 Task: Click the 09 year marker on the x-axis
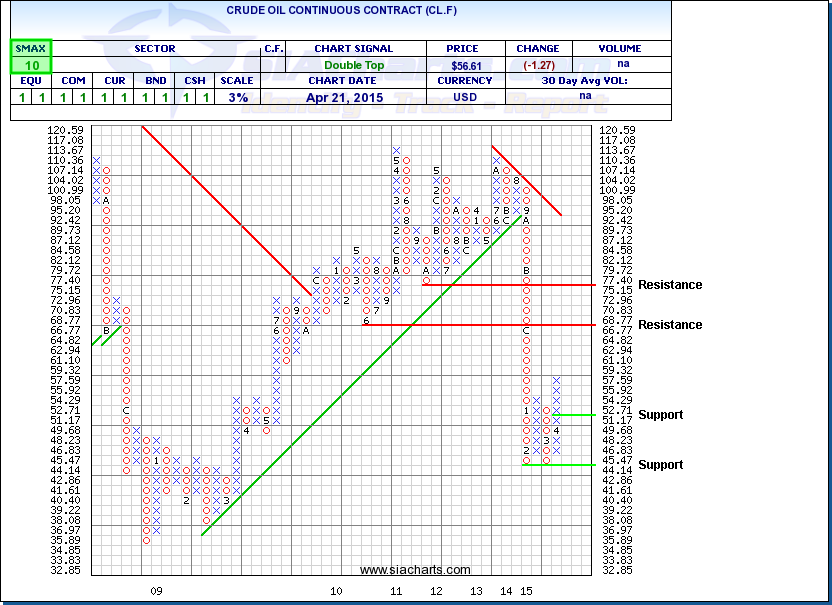point(156,592)
